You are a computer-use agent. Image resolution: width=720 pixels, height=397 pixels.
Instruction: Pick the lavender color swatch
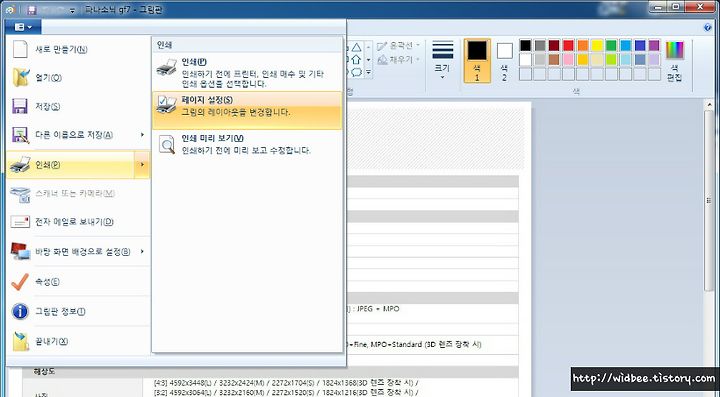(654, 60)
